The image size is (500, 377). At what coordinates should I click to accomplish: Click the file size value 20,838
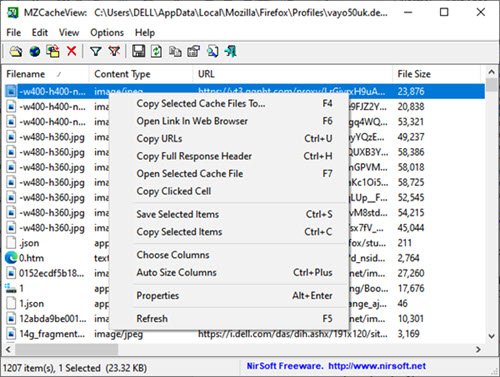pyautogui.click(x=411, y=107)
